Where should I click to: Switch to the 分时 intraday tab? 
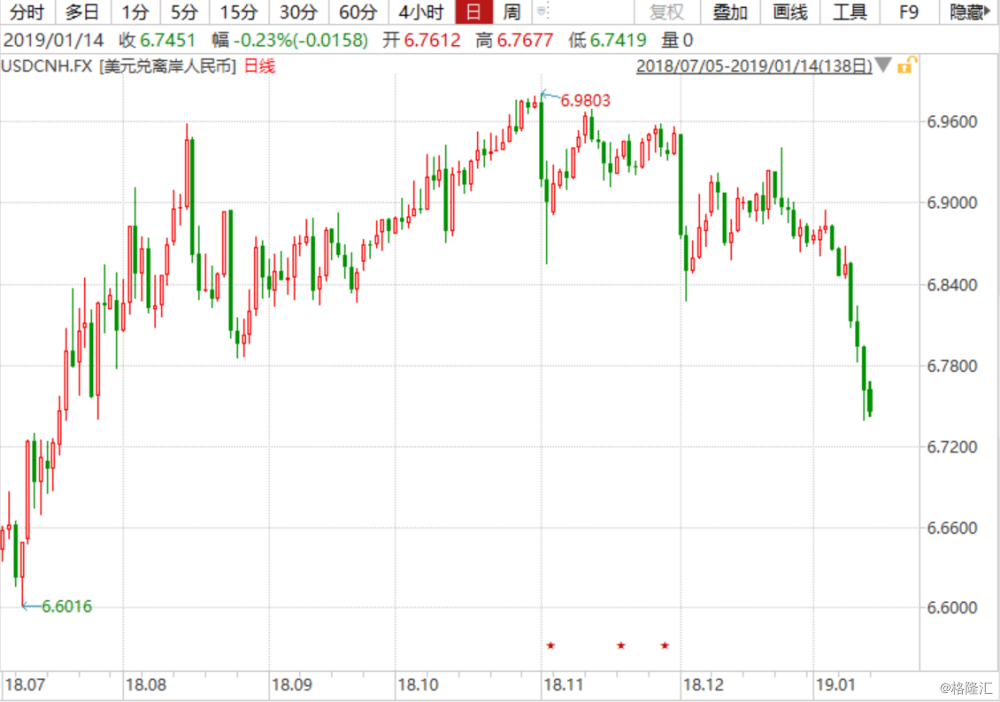coord(28,13)
